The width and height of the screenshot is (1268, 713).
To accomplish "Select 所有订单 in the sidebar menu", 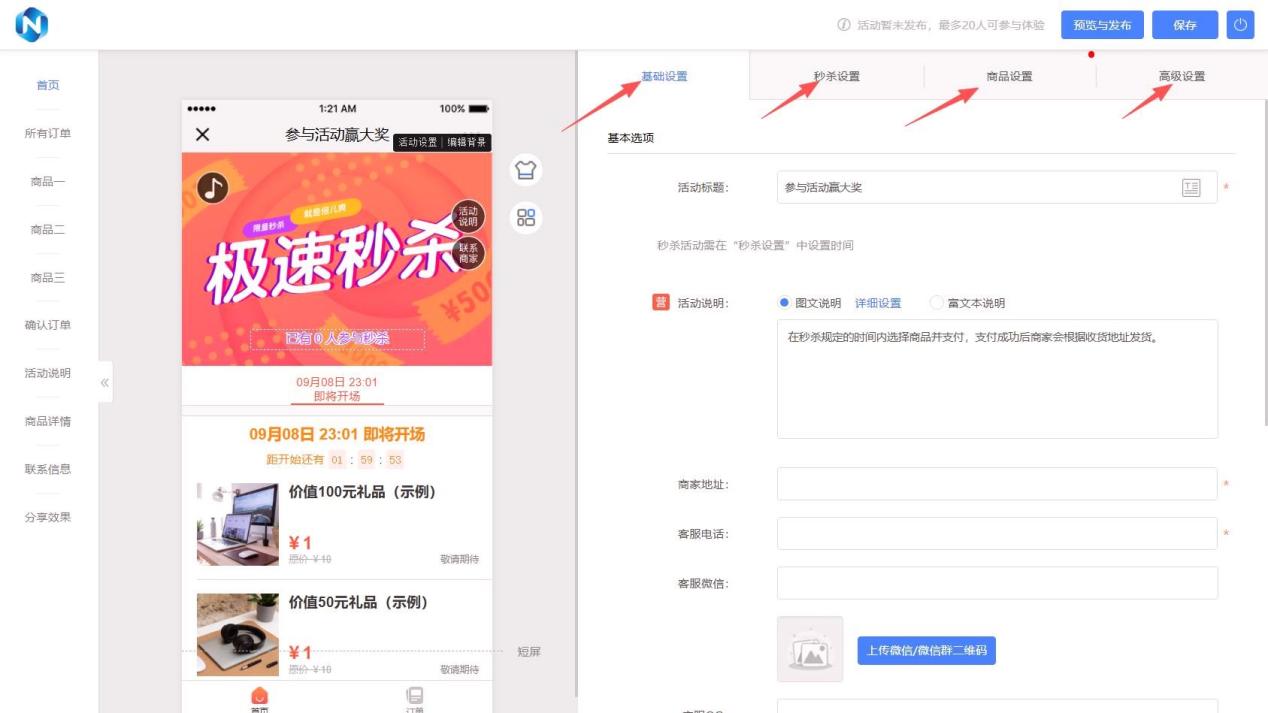I will [x=46, y=130].
